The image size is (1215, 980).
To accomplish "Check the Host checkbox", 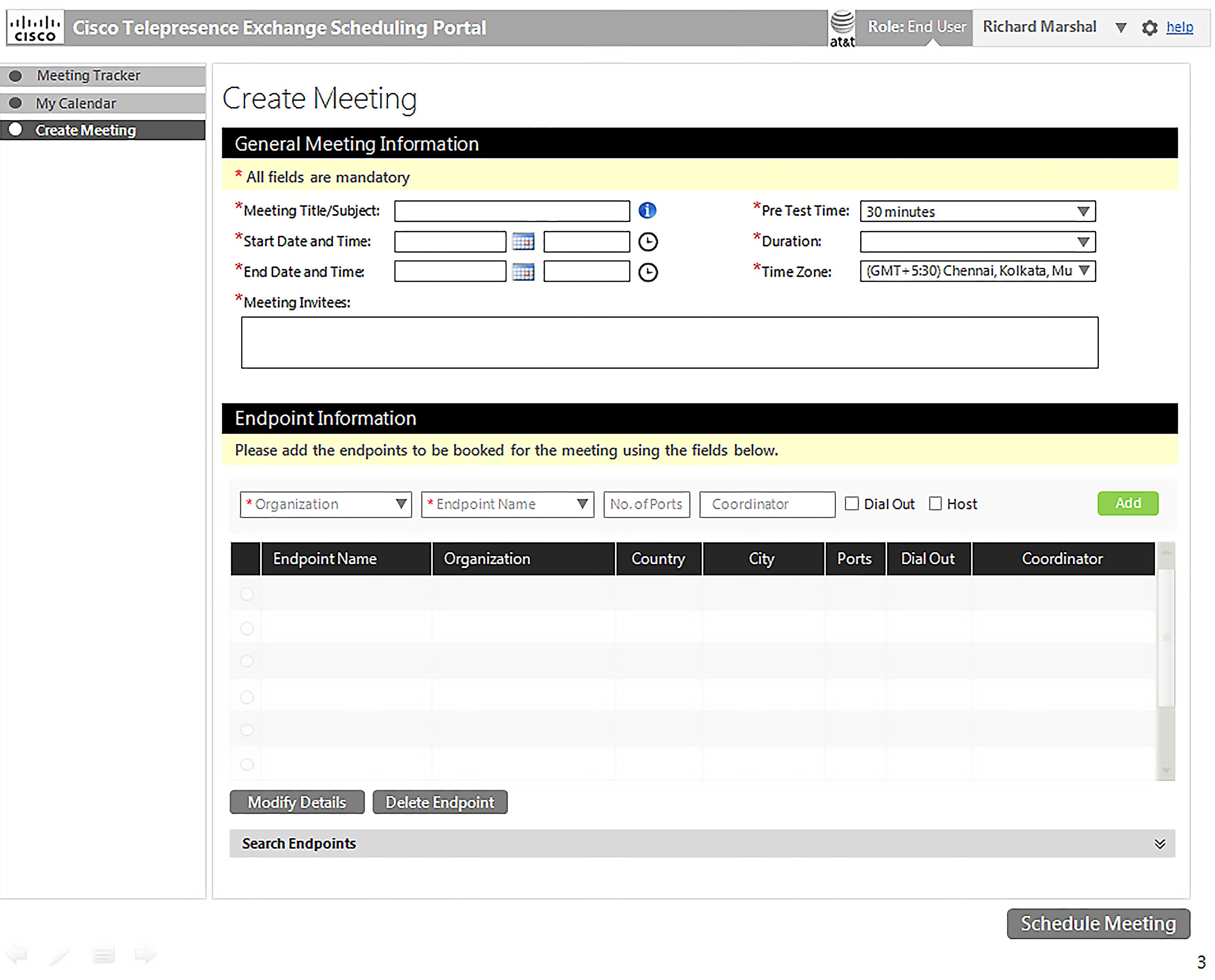I will (935, 503).
